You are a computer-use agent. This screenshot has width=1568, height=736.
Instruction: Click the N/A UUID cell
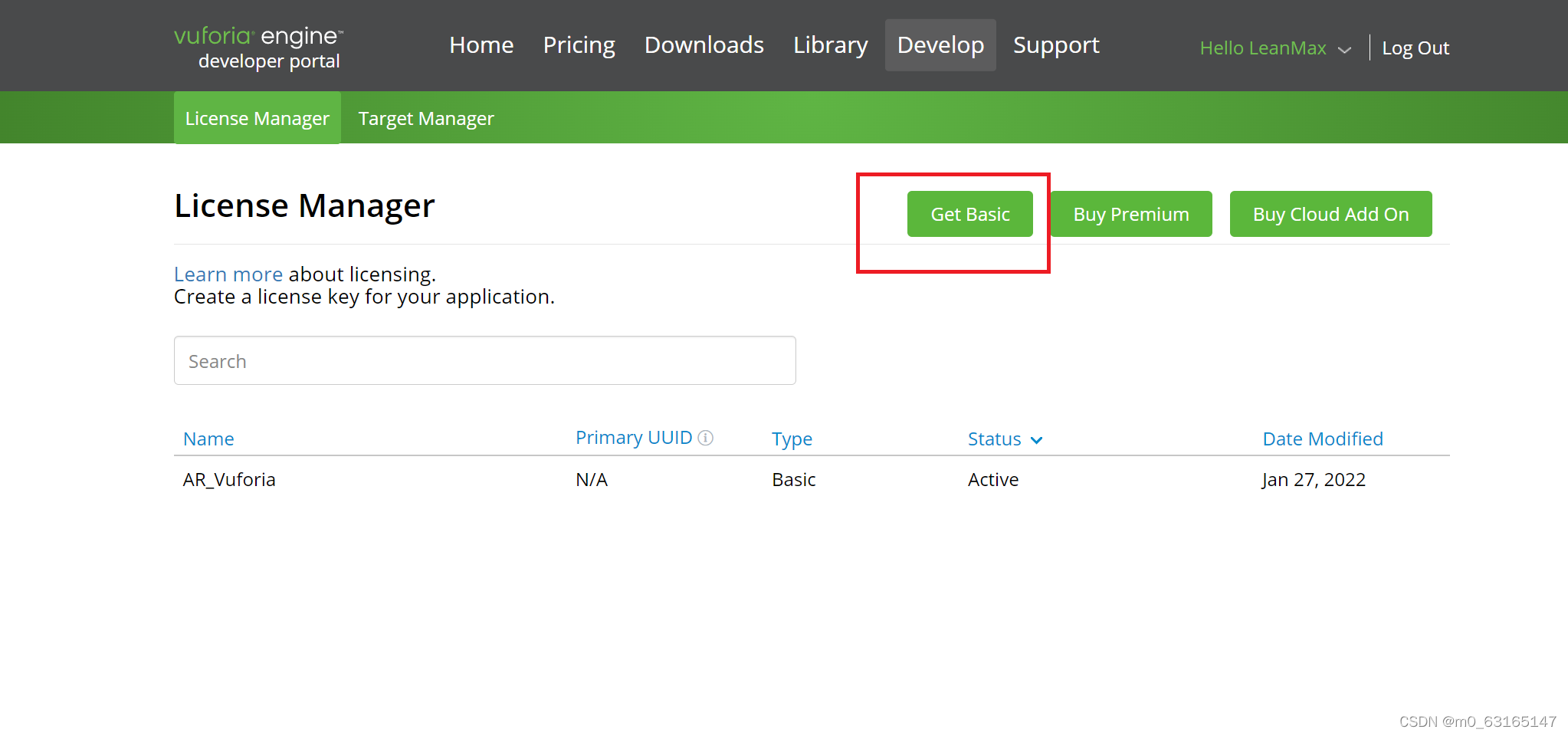click(x=592, y=480)
